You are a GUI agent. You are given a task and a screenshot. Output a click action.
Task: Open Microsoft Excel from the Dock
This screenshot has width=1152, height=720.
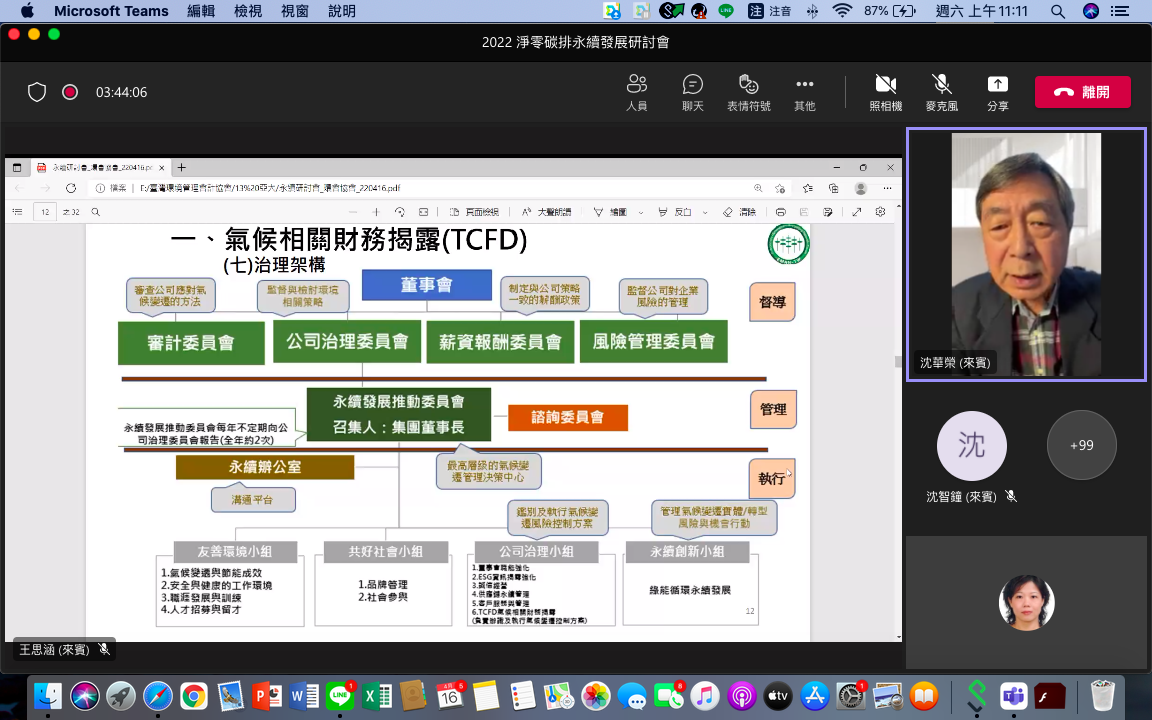376,696
